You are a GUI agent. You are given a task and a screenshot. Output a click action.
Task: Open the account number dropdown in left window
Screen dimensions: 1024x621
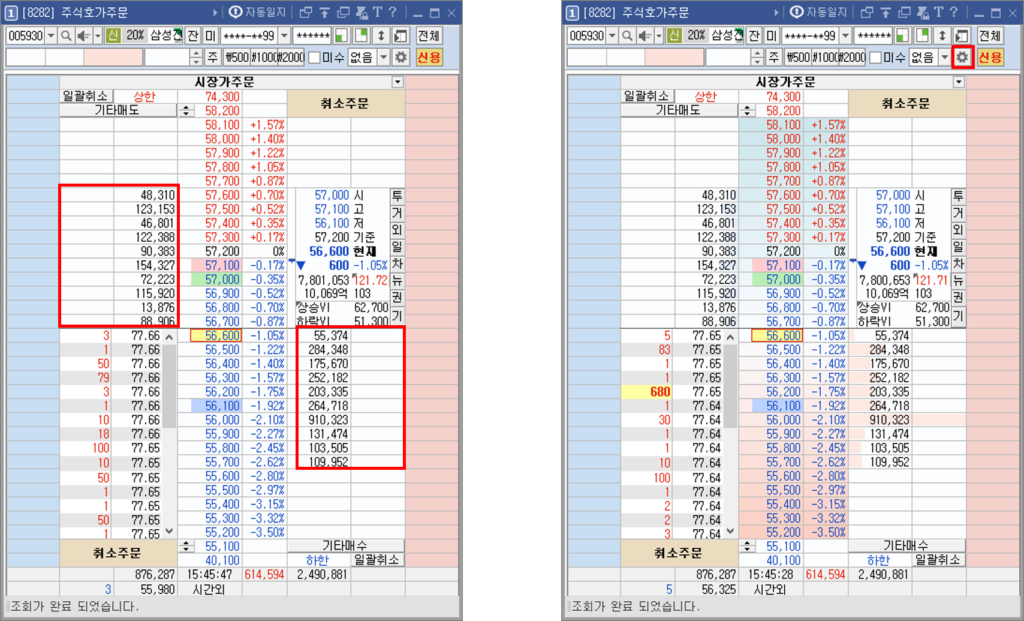click(x=284, y=35)
